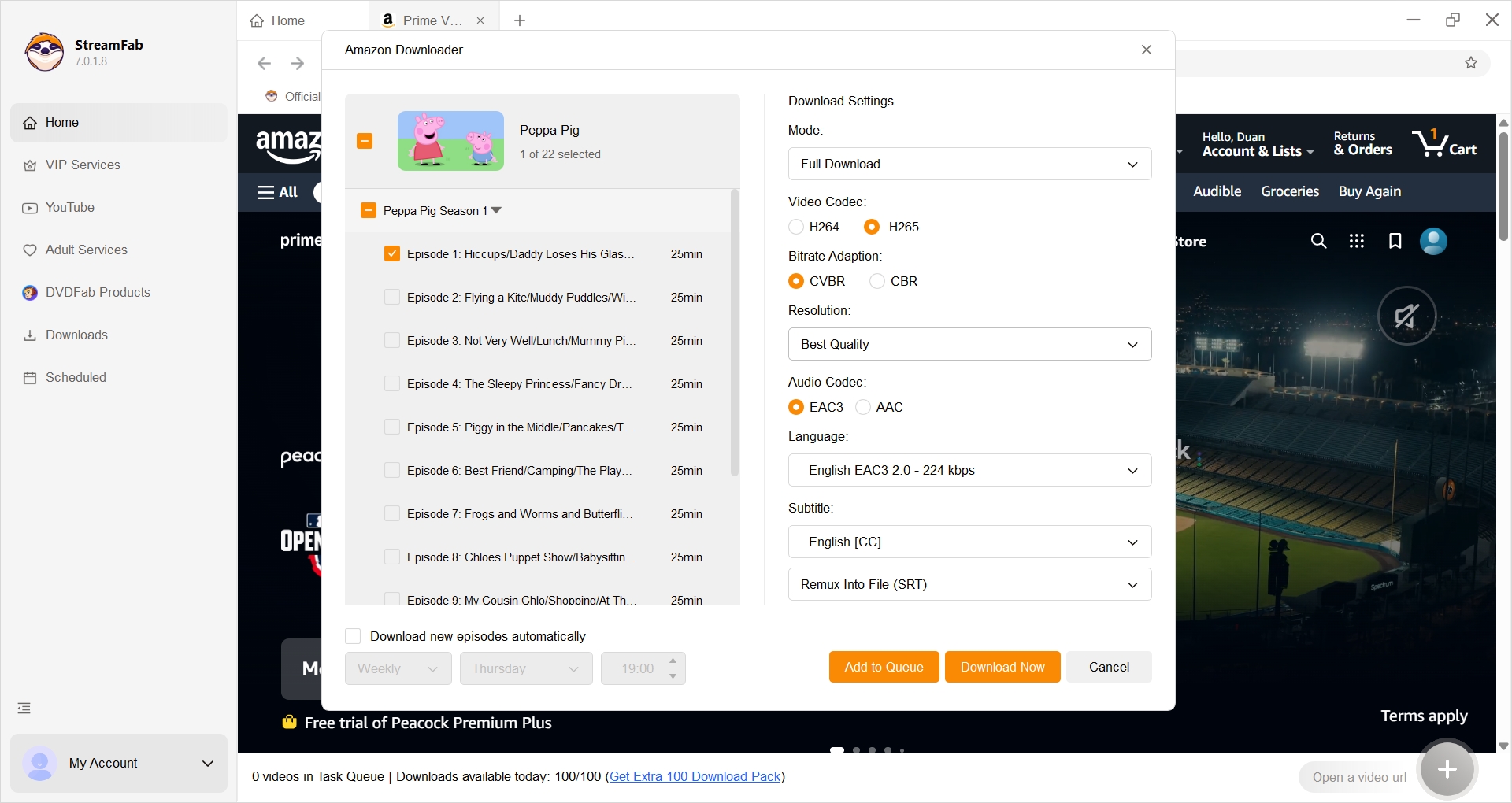Open the VIP Services sidebar section
Image resolution: width=1512 pixels, height=803 pixels.
click(82, 165)
